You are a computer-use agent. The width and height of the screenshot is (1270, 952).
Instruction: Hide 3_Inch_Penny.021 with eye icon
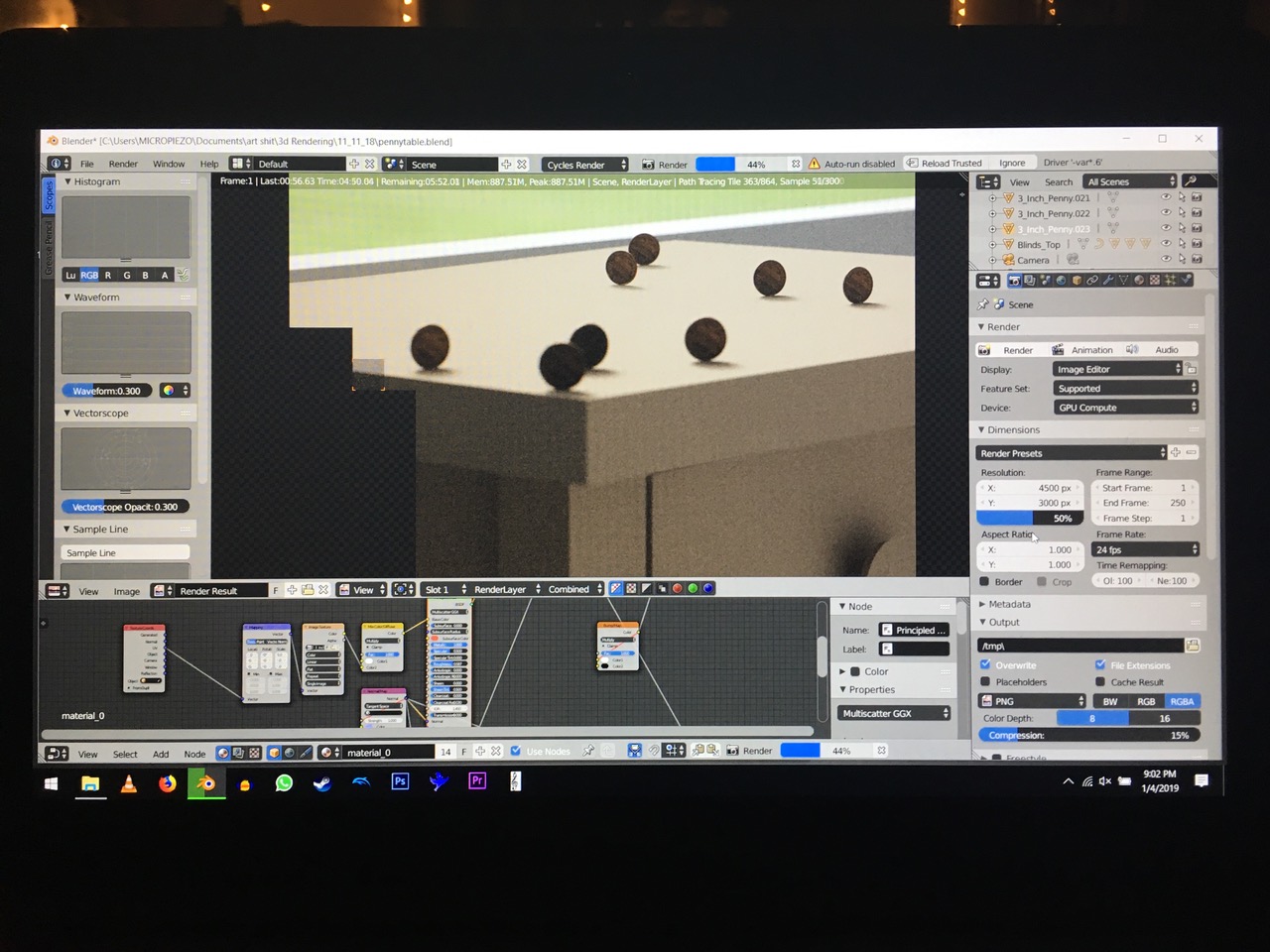coord(1166,197)
